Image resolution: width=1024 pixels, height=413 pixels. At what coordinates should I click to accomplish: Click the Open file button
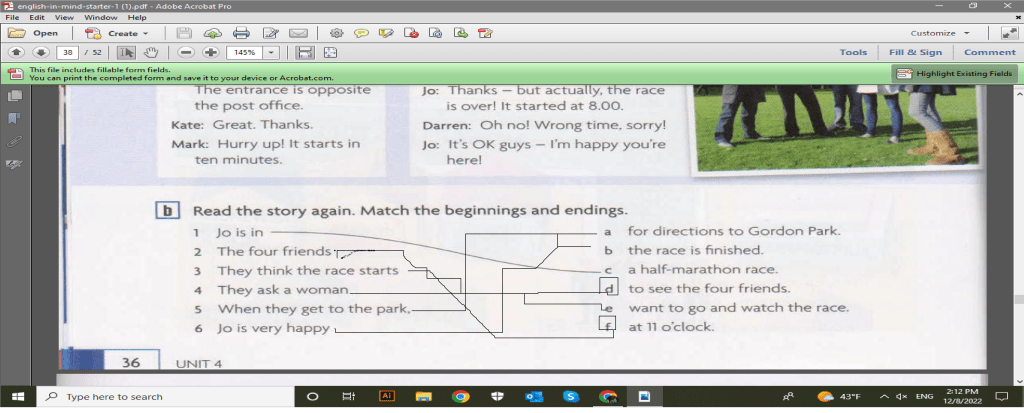pyautogui.click(x=36, y=33)
